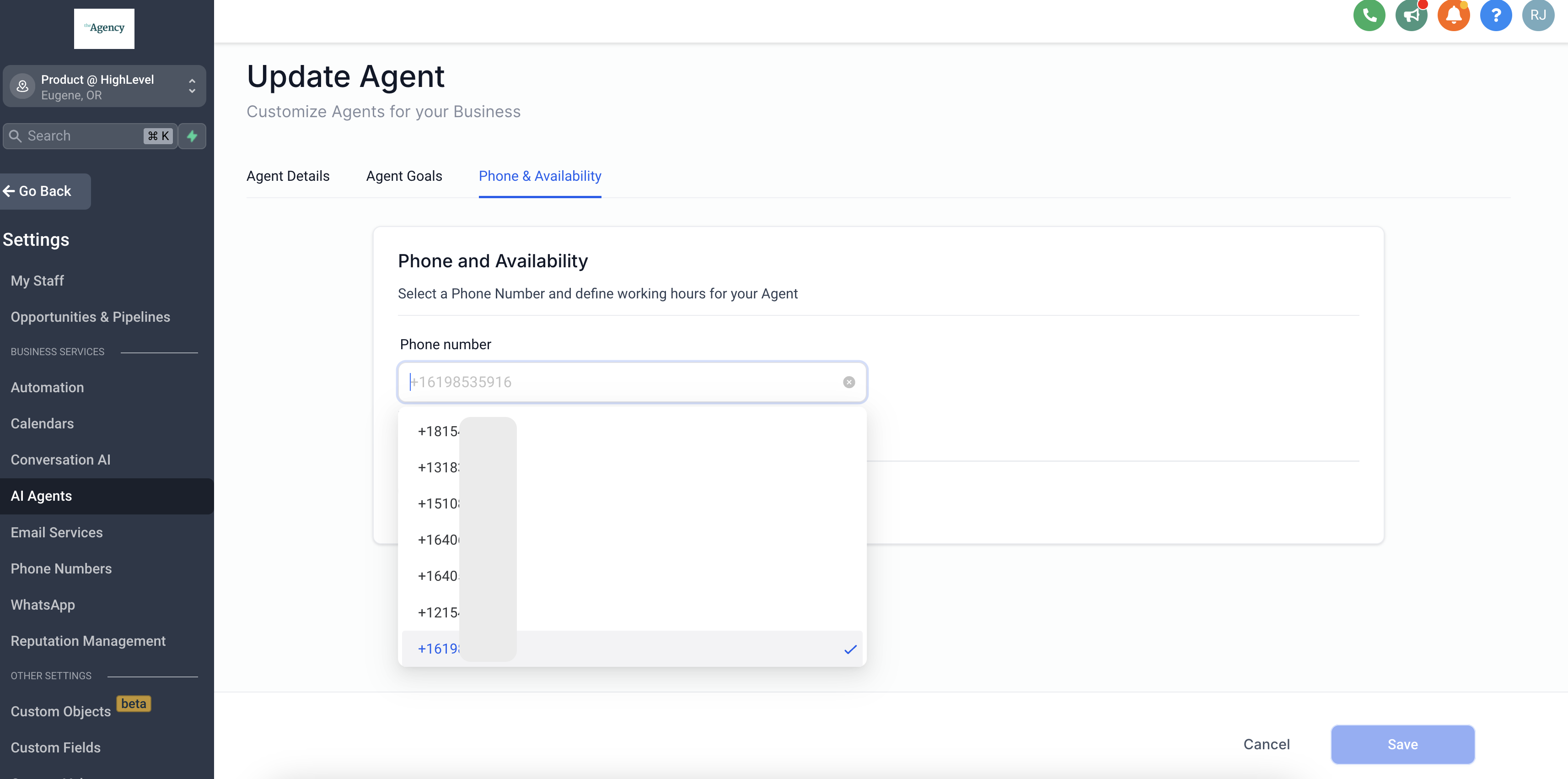The image size is (1568, 779).
Task: Click the blue help question mark icon
Action: point(1496,15)
